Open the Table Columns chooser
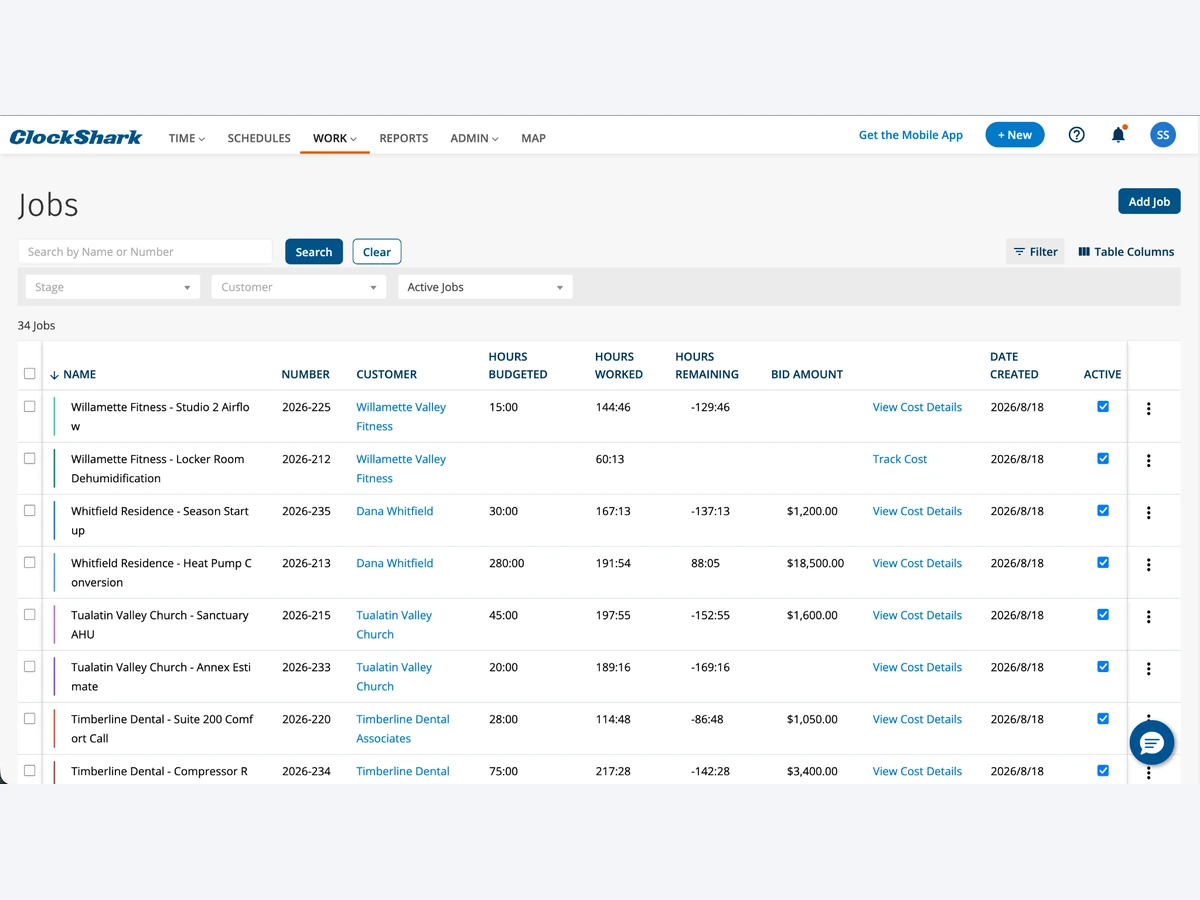 coord(1126,252)
